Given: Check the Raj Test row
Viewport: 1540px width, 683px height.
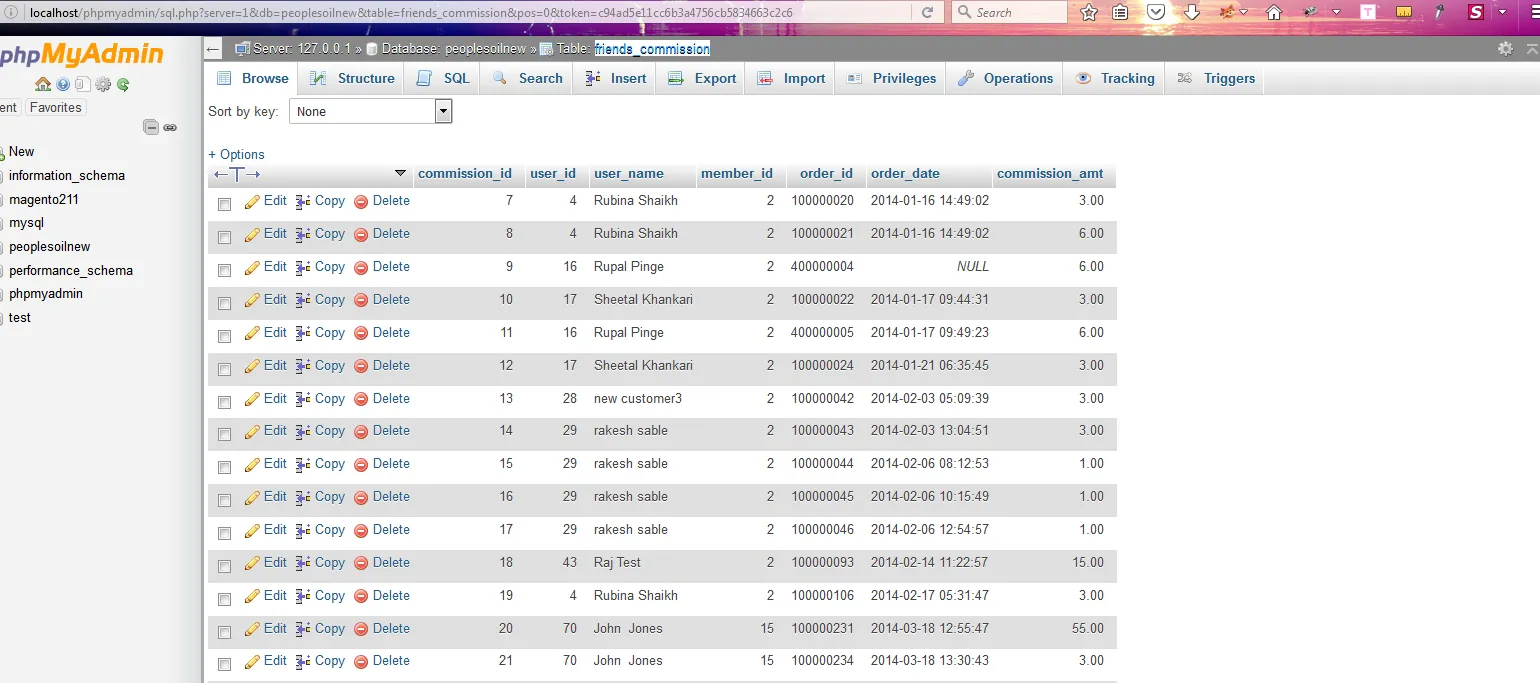Looking at the screenshot, I should 224,565.
